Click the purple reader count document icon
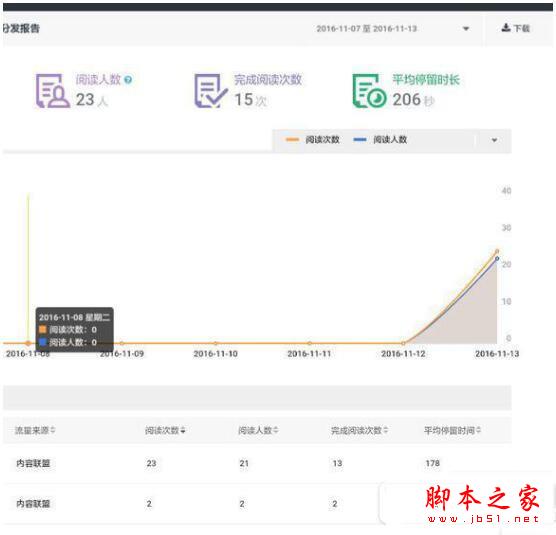Image resolution: width=556 pixels, height=535 pixels. point(52,90)
